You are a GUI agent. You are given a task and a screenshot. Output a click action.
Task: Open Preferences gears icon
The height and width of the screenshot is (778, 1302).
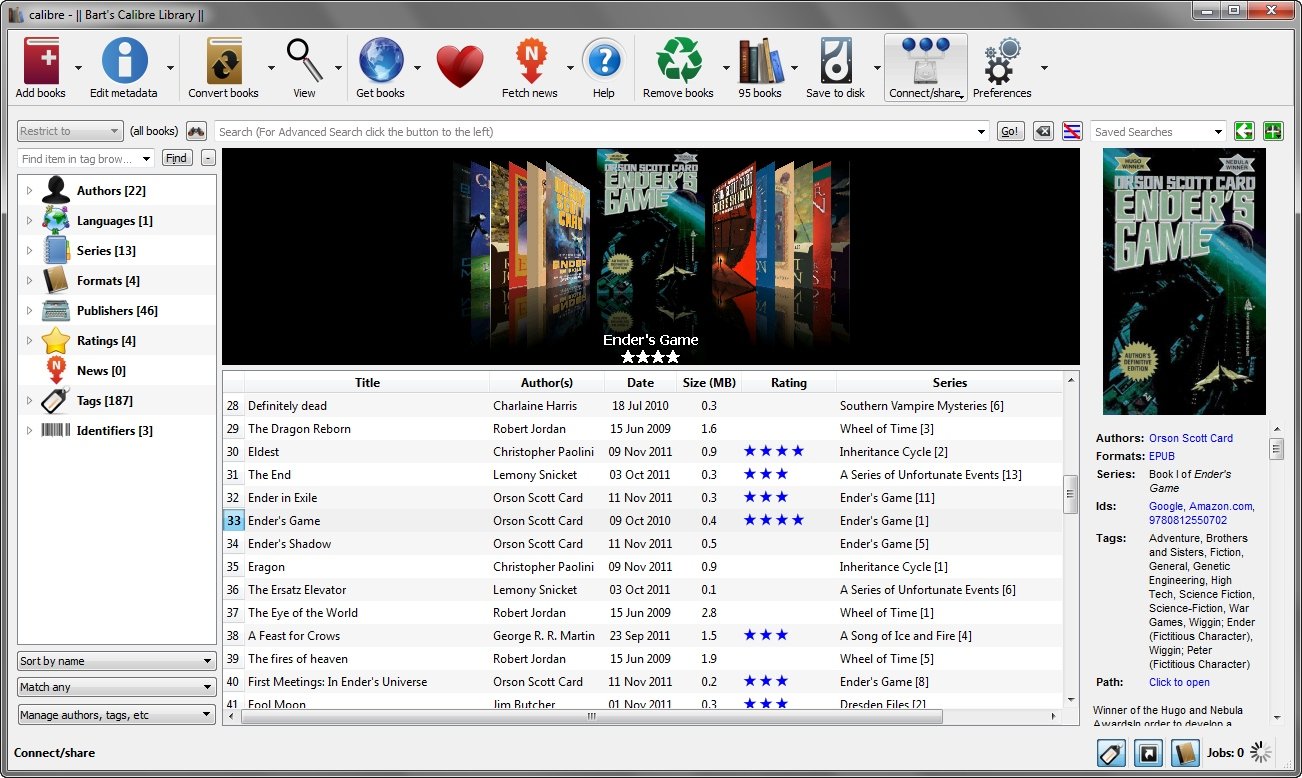pos(1001,61)
